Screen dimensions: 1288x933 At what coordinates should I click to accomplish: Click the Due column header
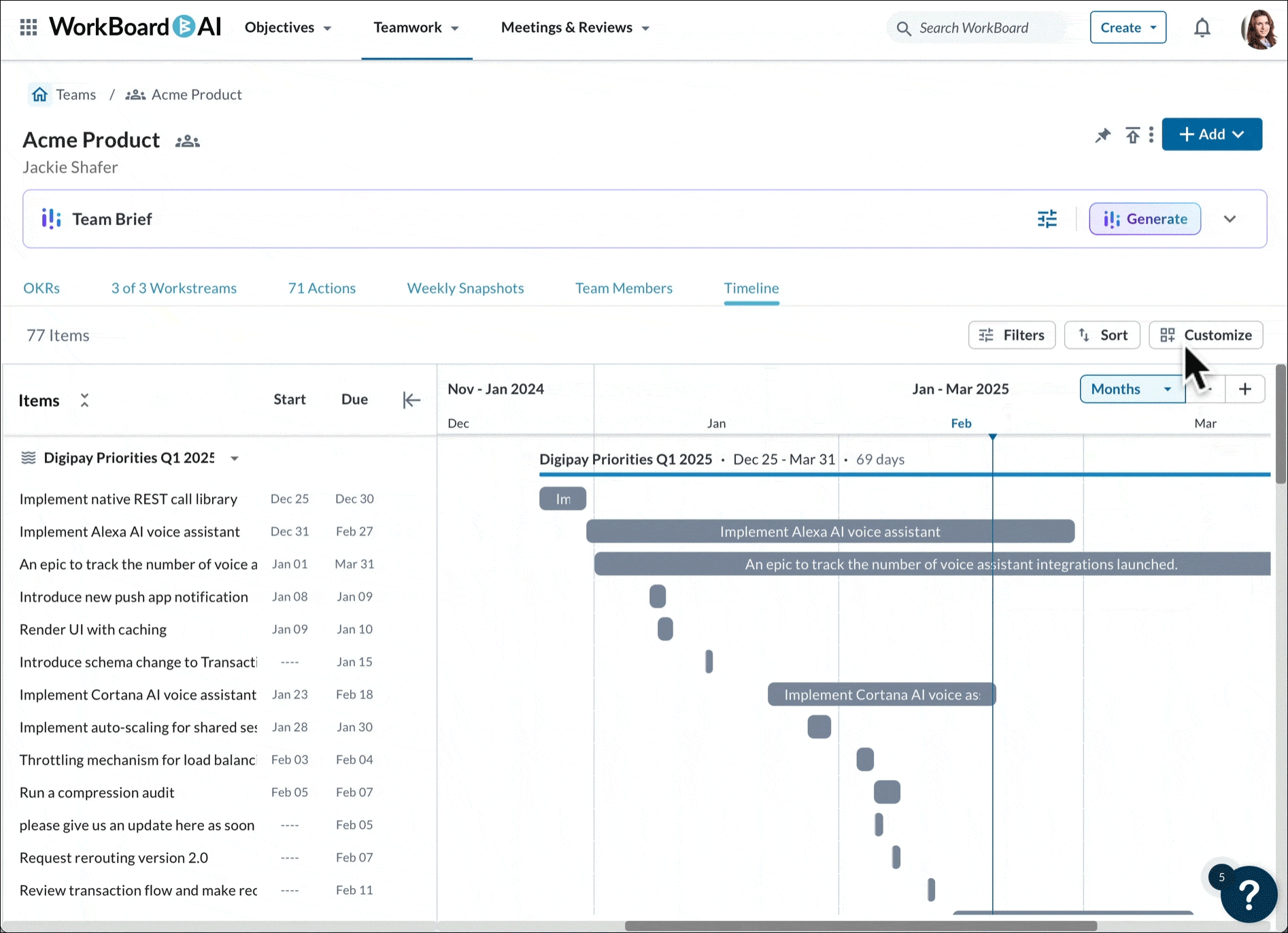click(x=354, y=400)
